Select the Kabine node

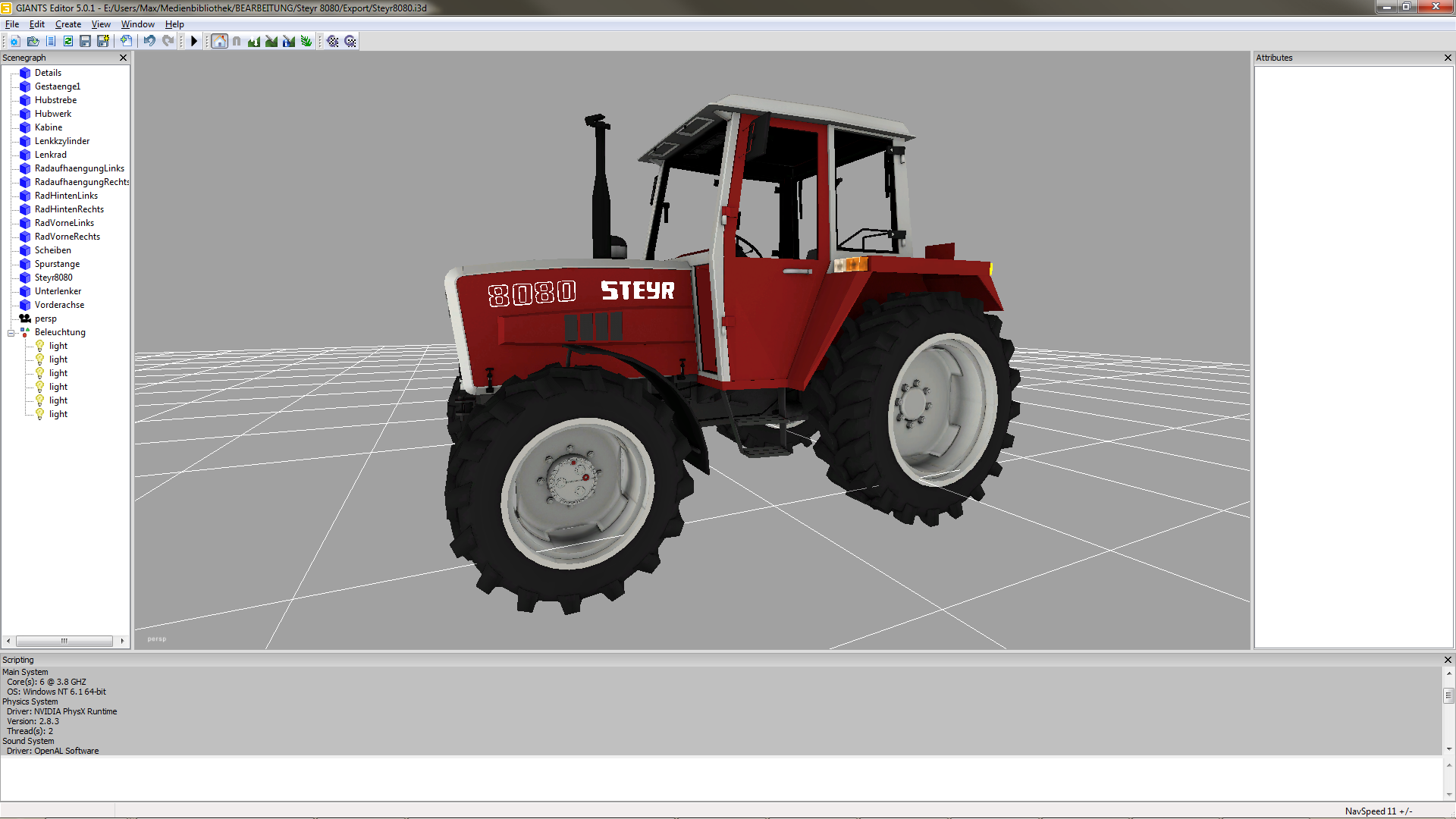49,127
